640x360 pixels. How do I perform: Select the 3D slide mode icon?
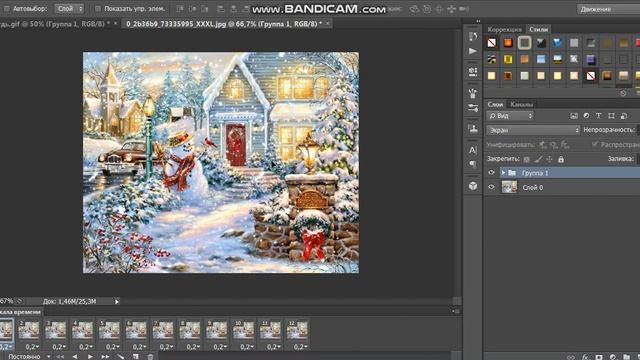pos(451,9)
